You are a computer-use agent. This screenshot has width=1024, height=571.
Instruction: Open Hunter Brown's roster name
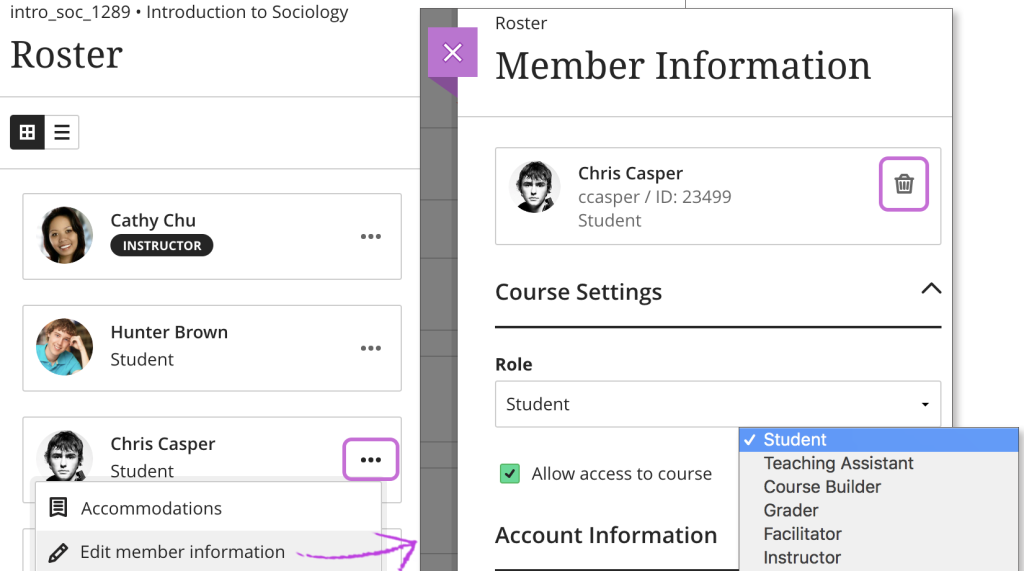click(169, 333)
